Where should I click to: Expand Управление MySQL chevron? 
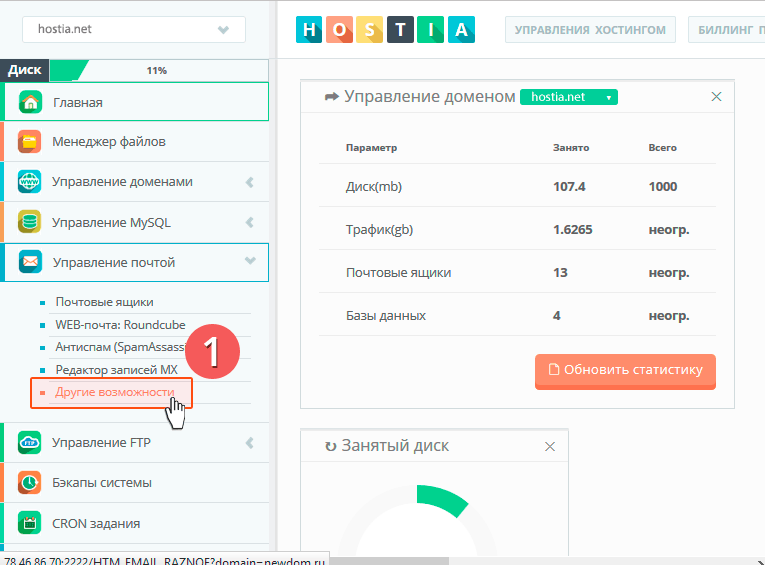(x=250, y=222)
